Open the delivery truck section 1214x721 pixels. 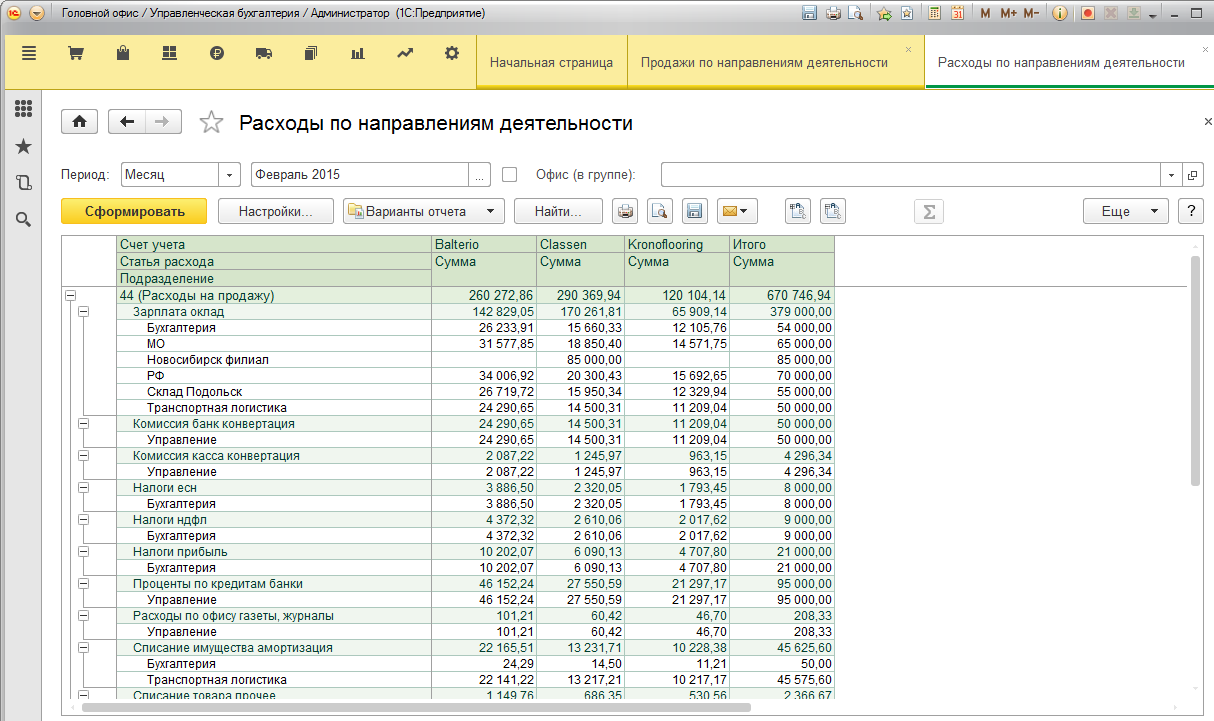pyautogui.click(x=264, y=54)
